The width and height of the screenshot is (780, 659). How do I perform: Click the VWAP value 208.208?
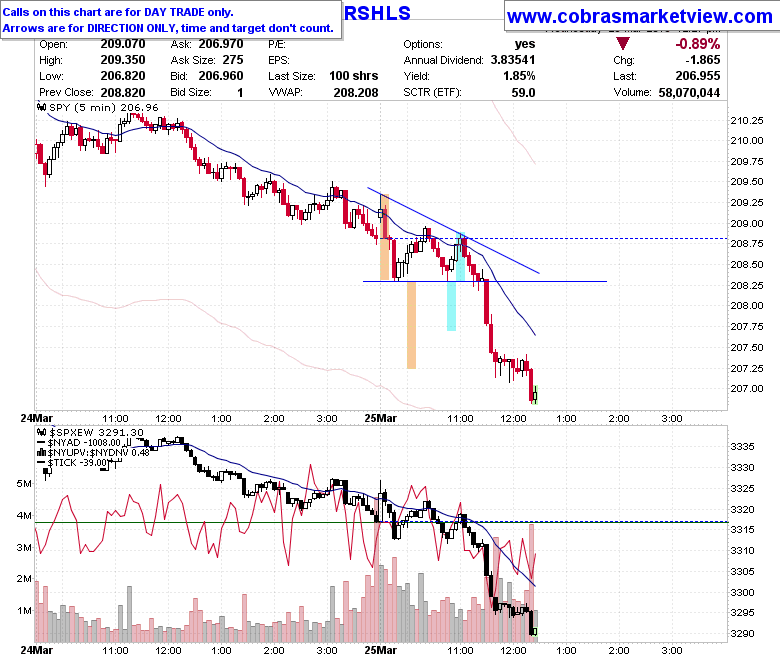pos(356,92)
